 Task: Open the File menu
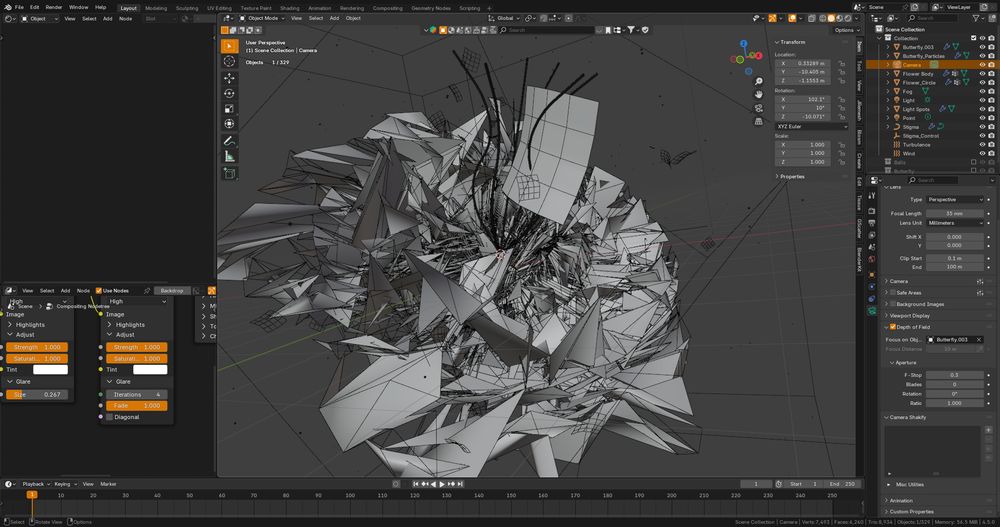tap(19, 7)
